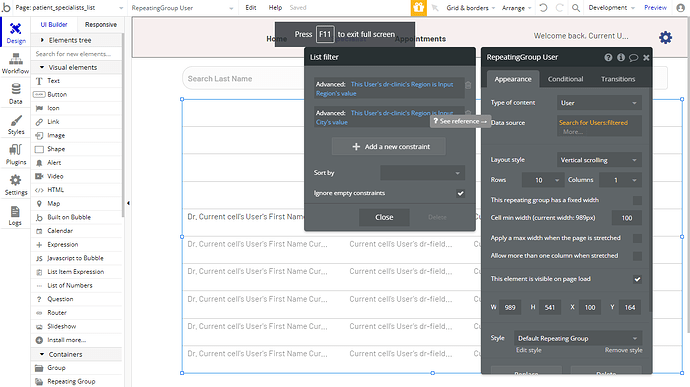Open the Type of content dropdown
The height and width of the screenshot is (387, 690).
click(x=599, y=103)
